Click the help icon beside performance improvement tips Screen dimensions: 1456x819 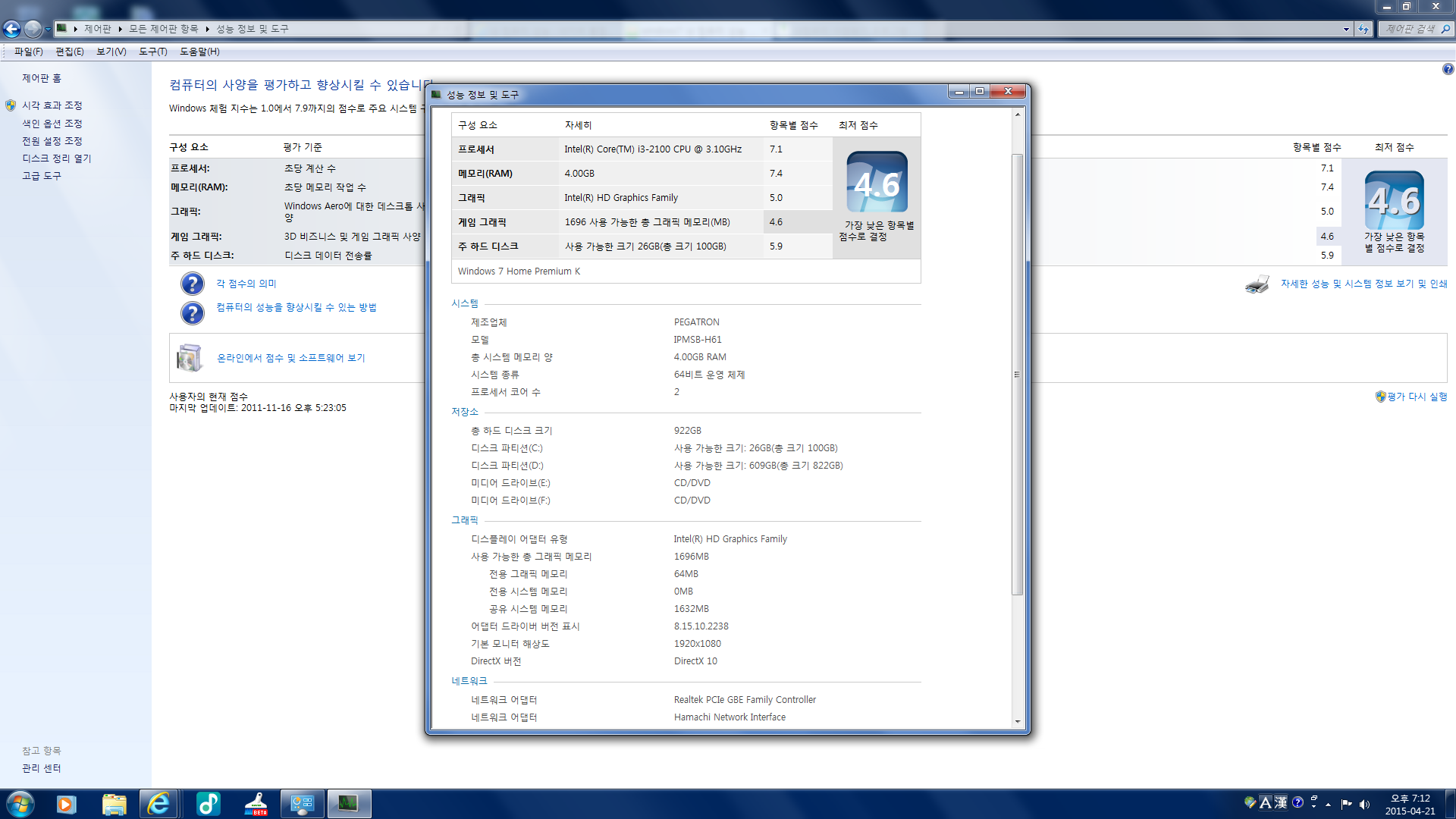click(x=193, y=312)
